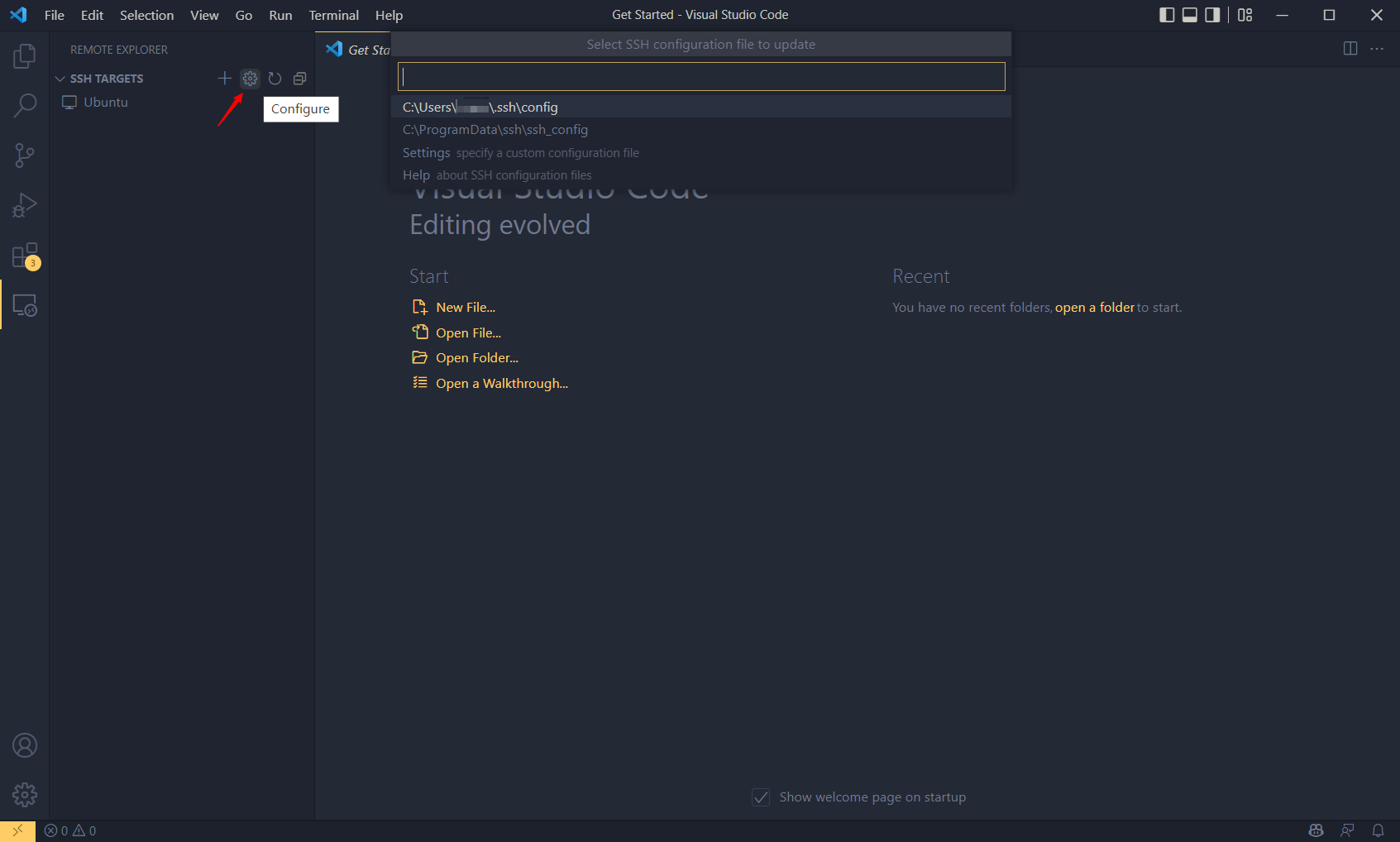
Task: Add new SSH target with plus icon
Action: 225,79
